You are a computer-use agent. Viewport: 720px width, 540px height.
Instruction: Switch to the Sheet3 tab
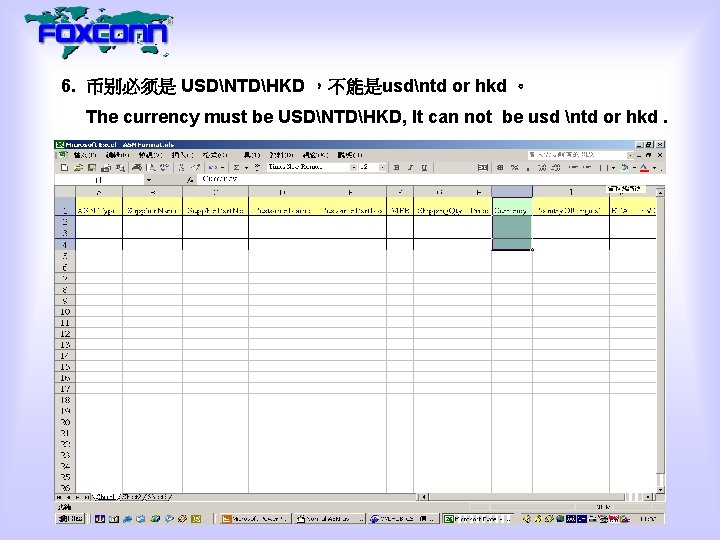point(158,497)
